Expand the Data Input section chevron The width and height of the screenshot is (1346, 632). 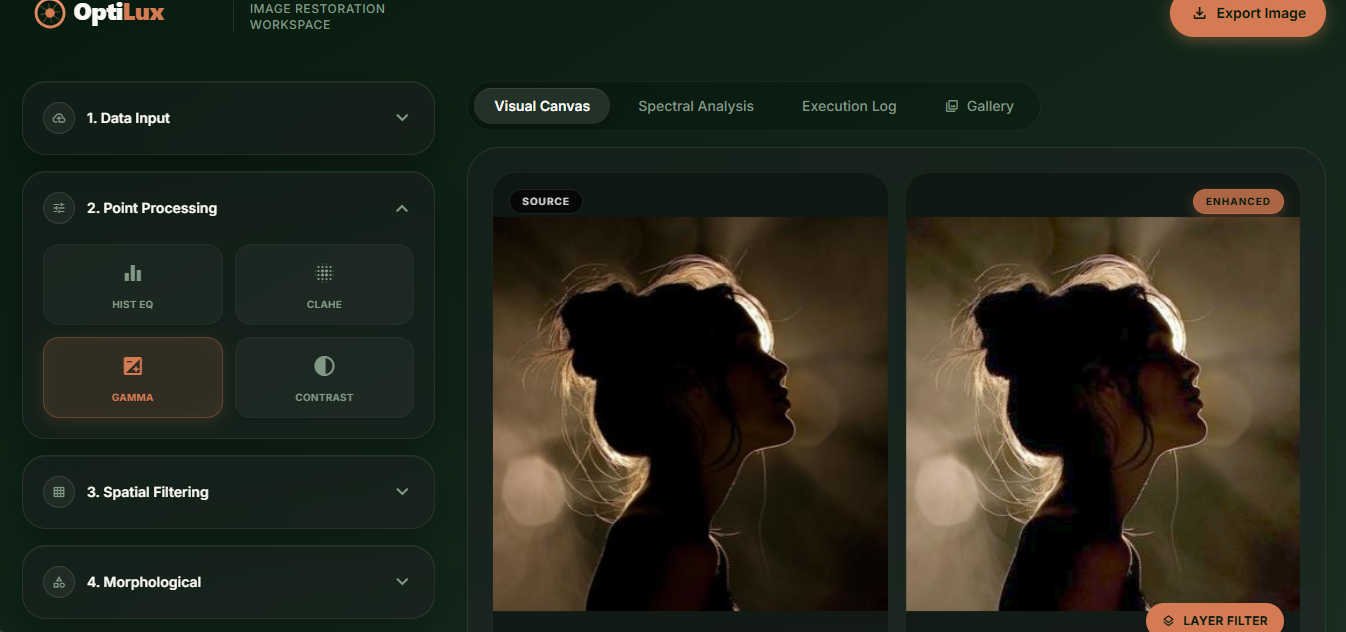click(x=402, y=118)
